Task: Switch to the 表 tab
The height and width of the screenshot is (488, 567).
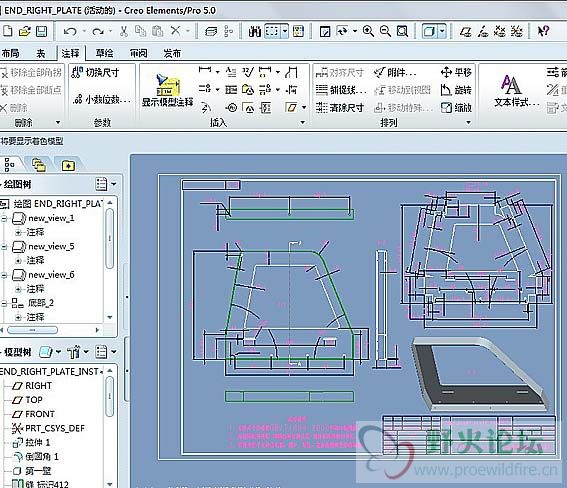Action: click(40, 53)
